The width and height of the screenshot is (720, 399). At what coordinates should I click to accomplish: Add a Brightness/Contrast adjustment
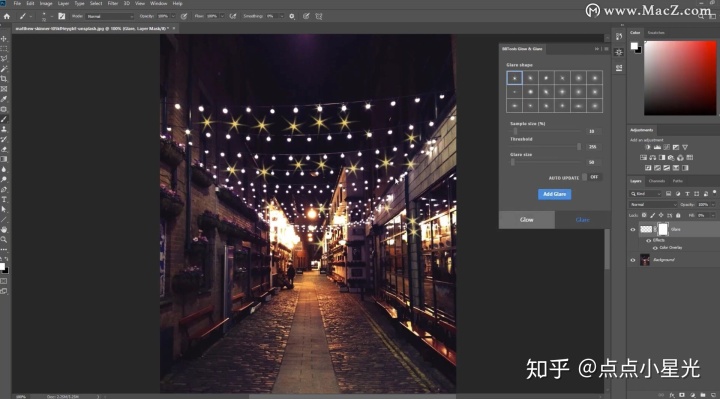click(648, 147)
